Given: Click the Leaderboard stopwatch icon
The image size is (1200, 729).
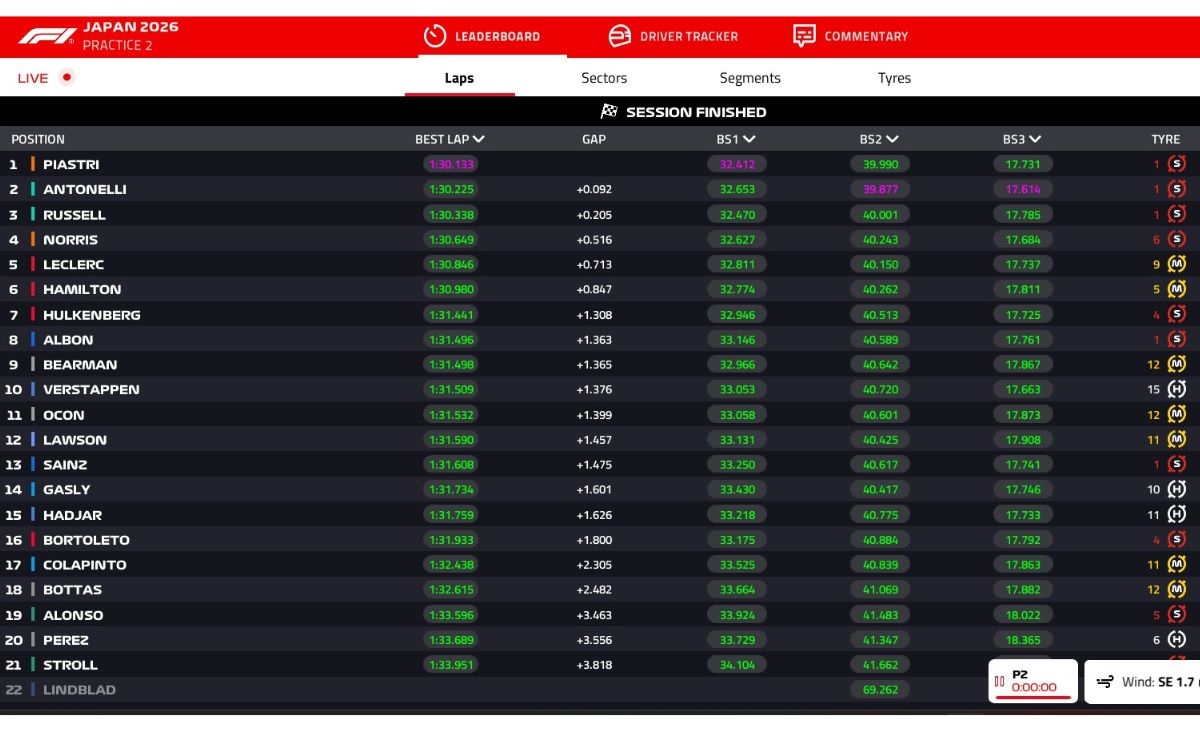Looking at the screenshot, I should click(434, 35).
